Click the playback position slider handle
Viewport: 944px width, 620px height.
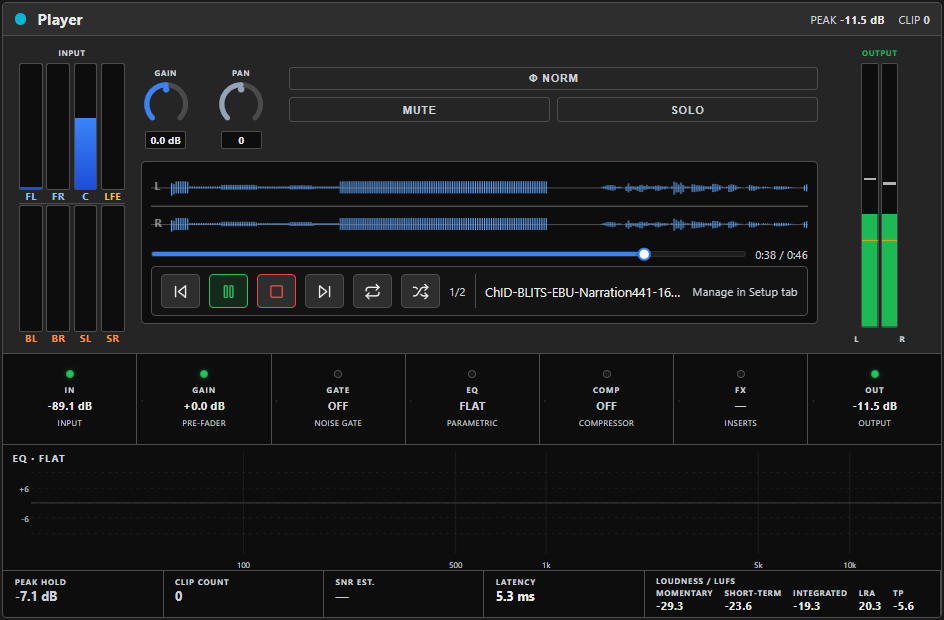pos(644,254)
